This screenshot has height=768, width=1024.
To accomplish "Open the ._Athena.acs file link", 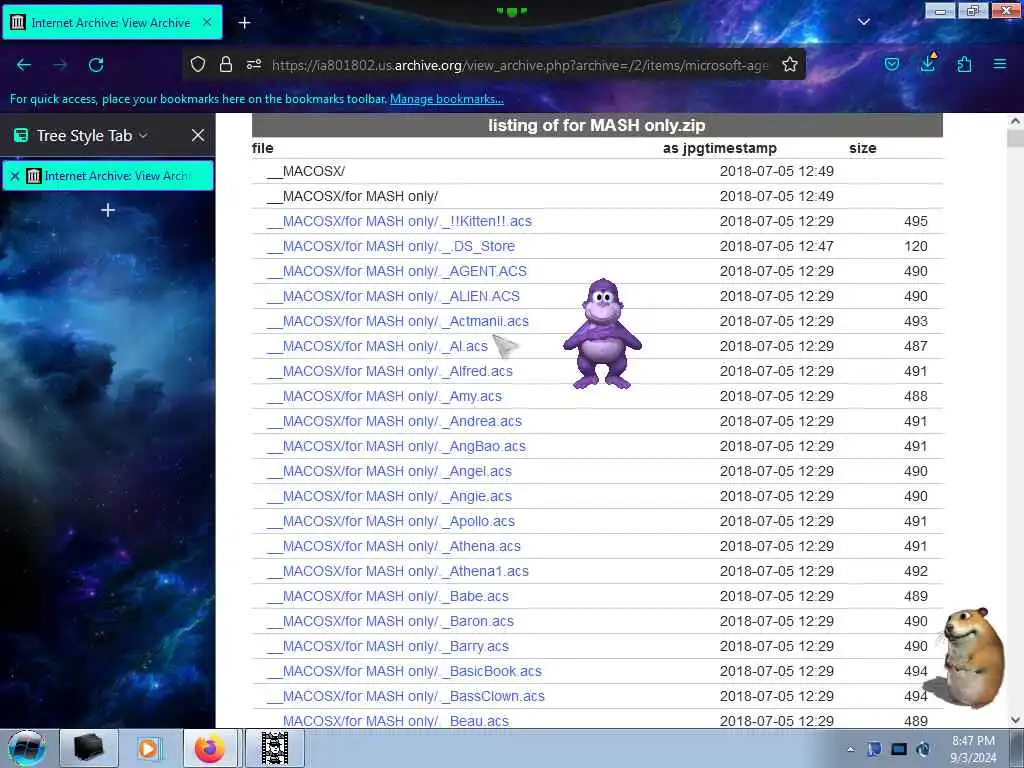I will click(x=394, y=546).
